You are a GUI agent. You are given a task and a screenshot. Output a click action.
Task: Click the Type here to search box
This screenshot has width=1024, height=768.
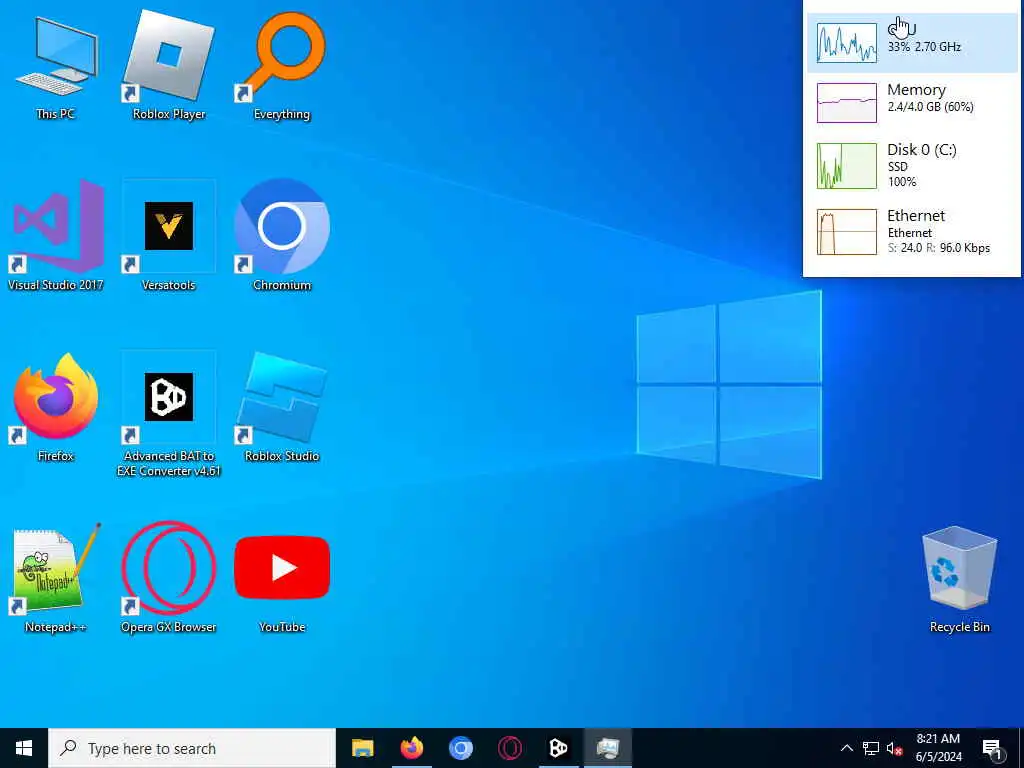[x=192, y=748]
